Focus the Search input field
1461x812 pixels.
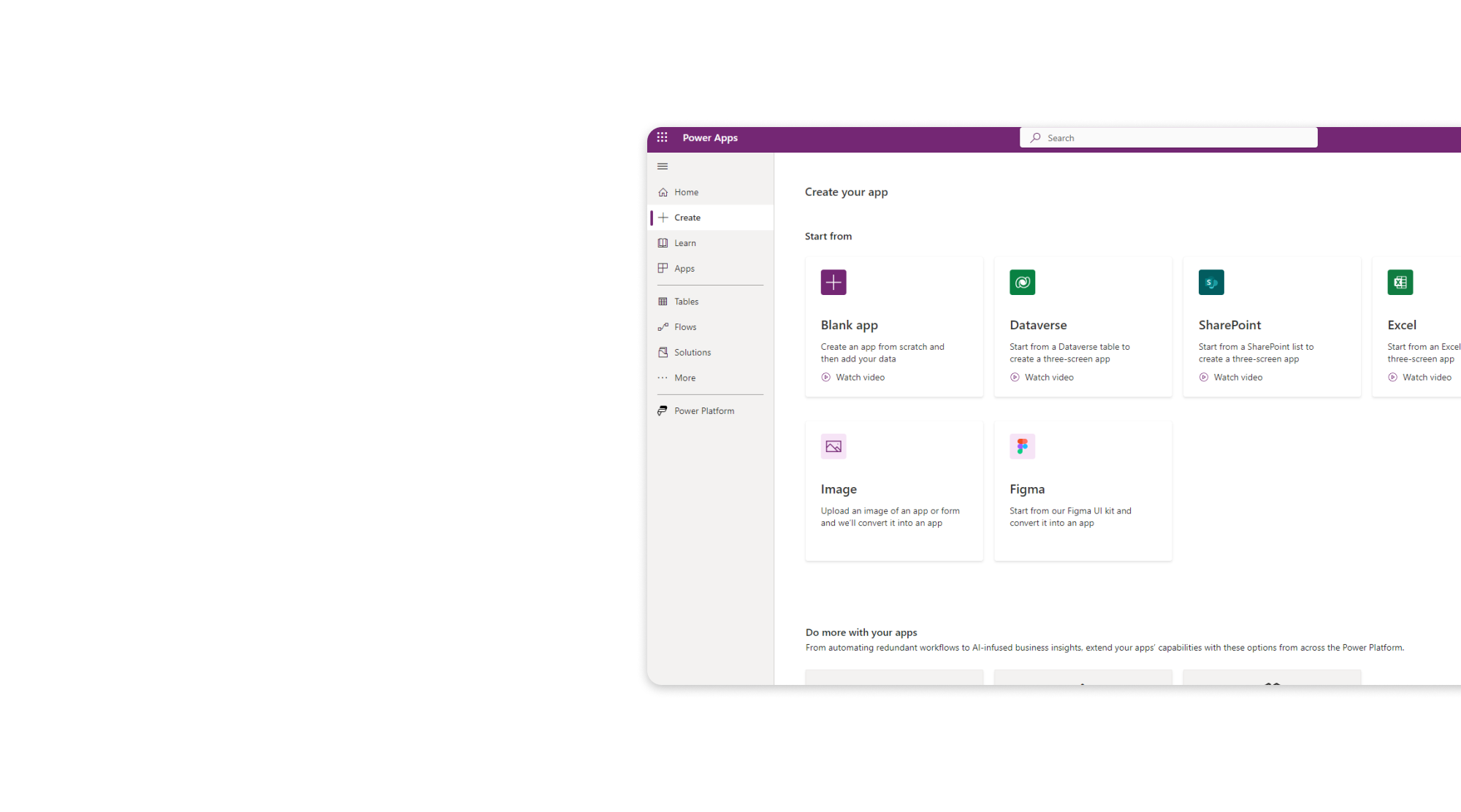click(1169, 138)
